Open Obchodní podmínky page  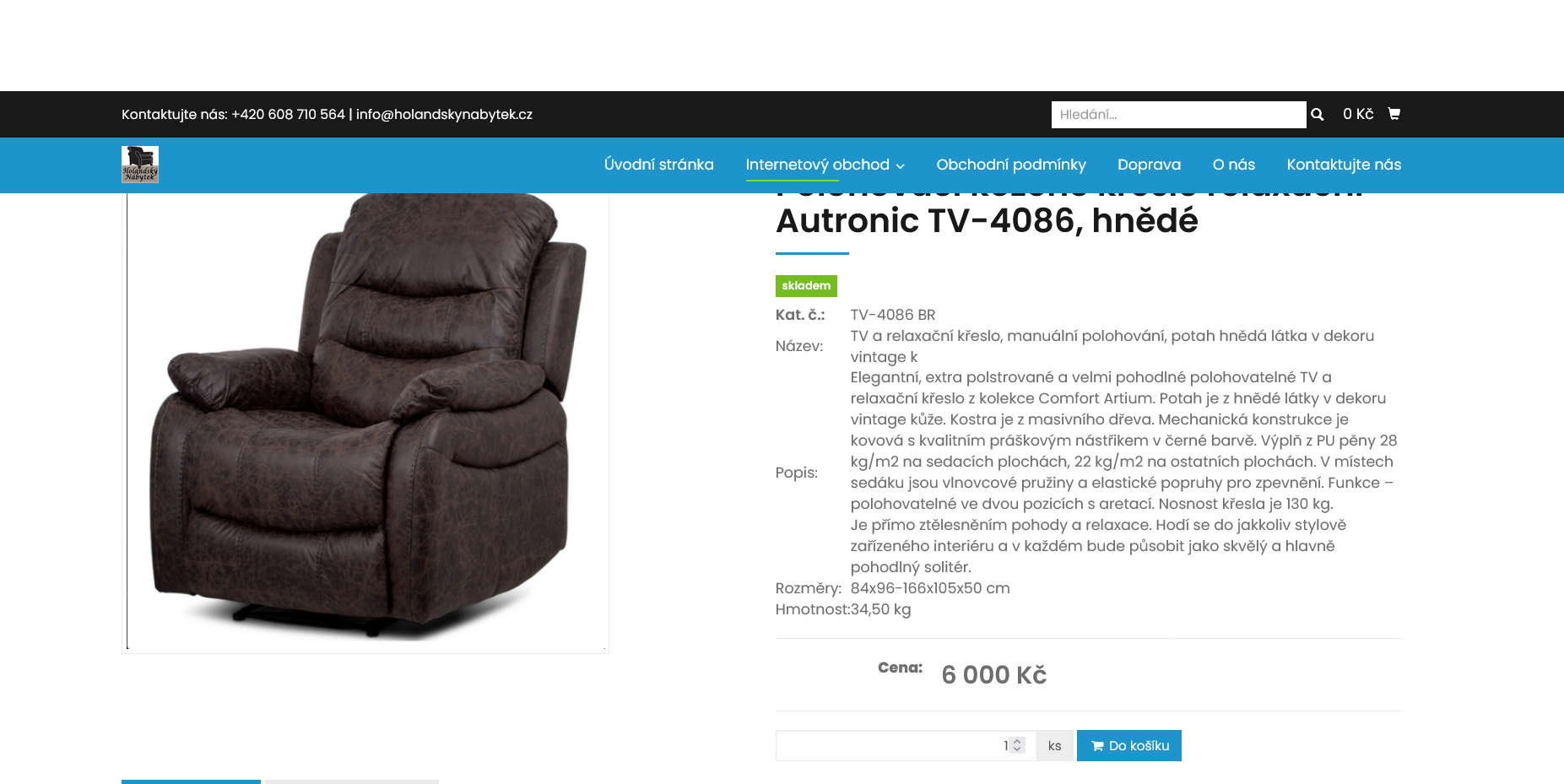pyautogui.click(x=1011, y=165)
